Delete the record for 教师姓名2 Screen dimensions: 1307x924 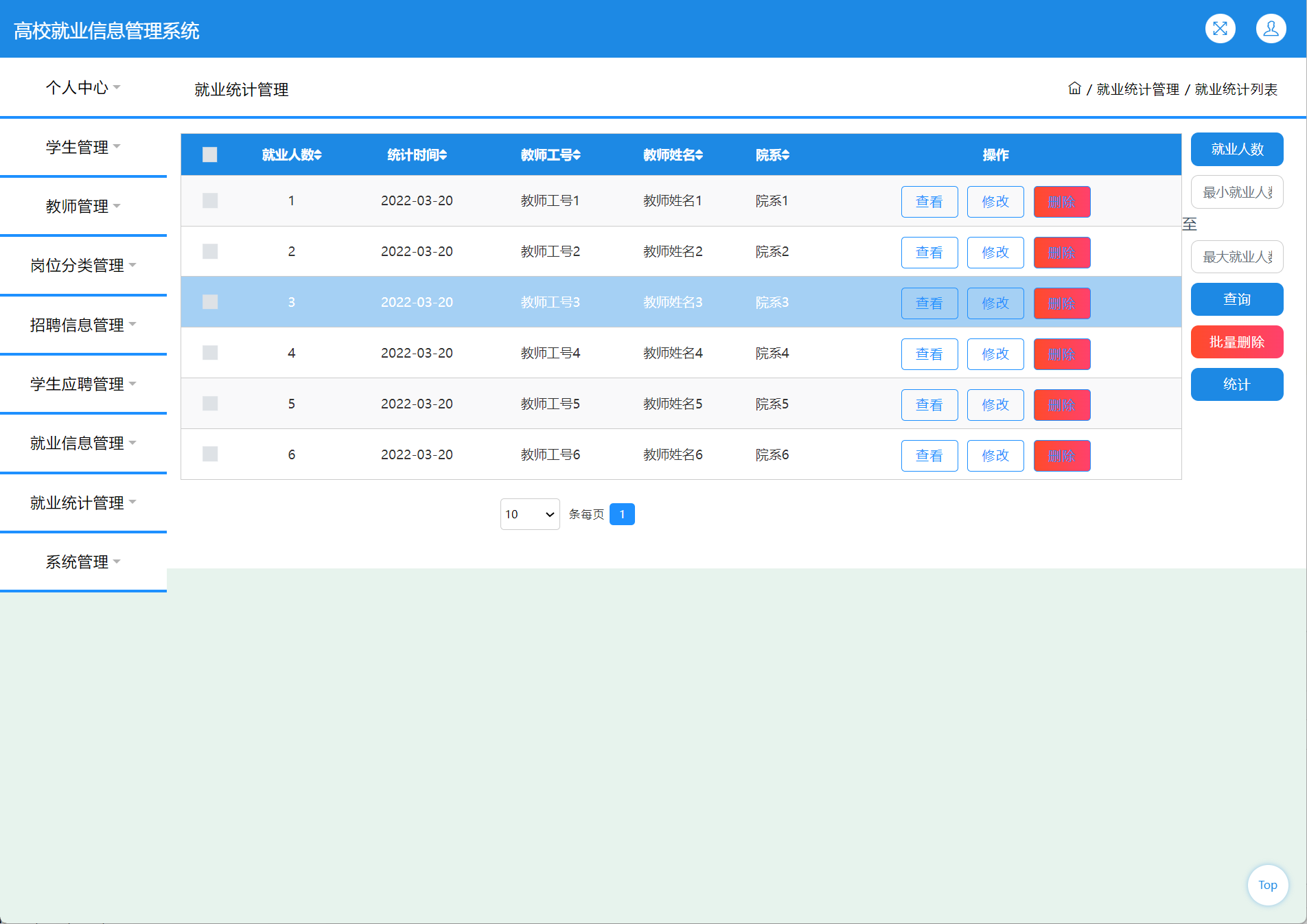(x=1062, y=253)
